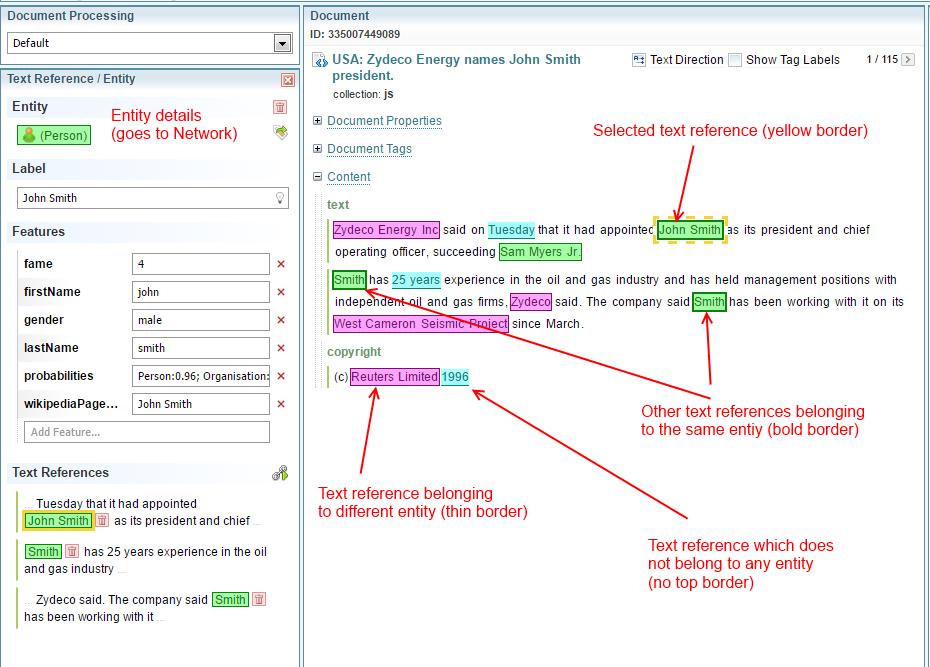Click the Text References link icon

280,473
